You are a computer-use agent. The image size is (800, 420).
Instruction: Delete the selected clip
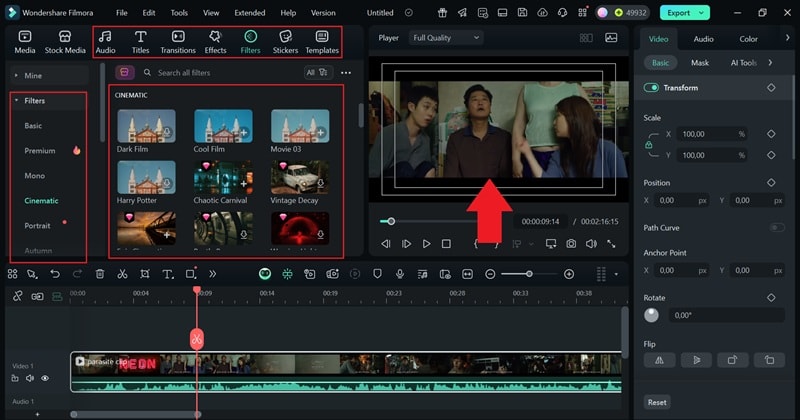point(100,275)
